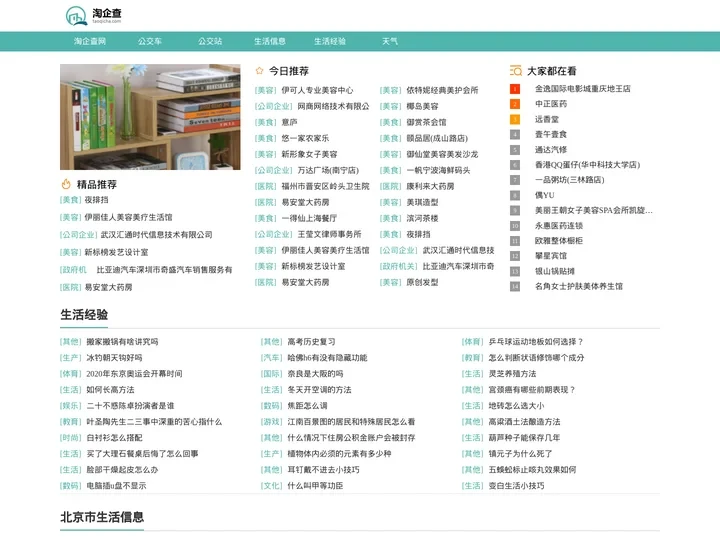Open the 公交车 nav item
720x540 pixels.
coord(150,41)
